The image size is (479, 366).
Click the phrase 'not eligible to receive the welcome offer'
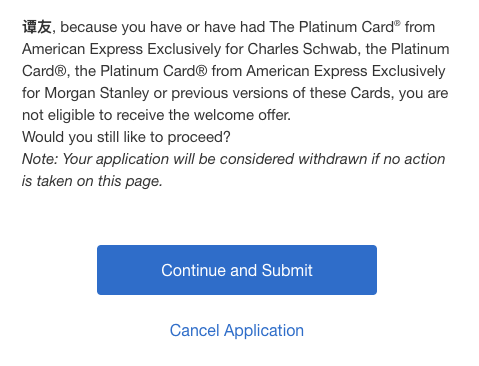pyautogui.click(x=155, y=115)
